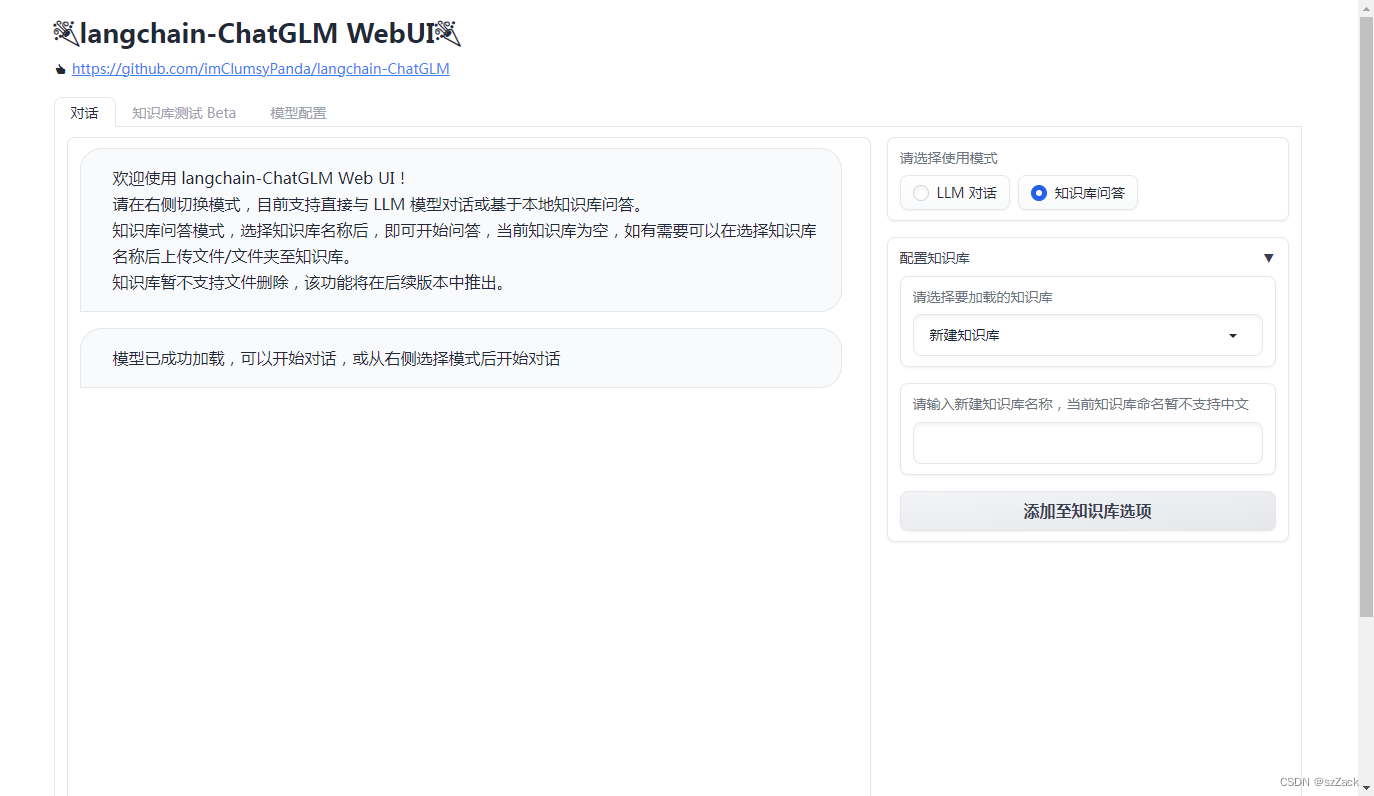The width and height of the screenshot is (1374, 796).
Task: Open the 模型配置 tab
Action: point(298,113)
